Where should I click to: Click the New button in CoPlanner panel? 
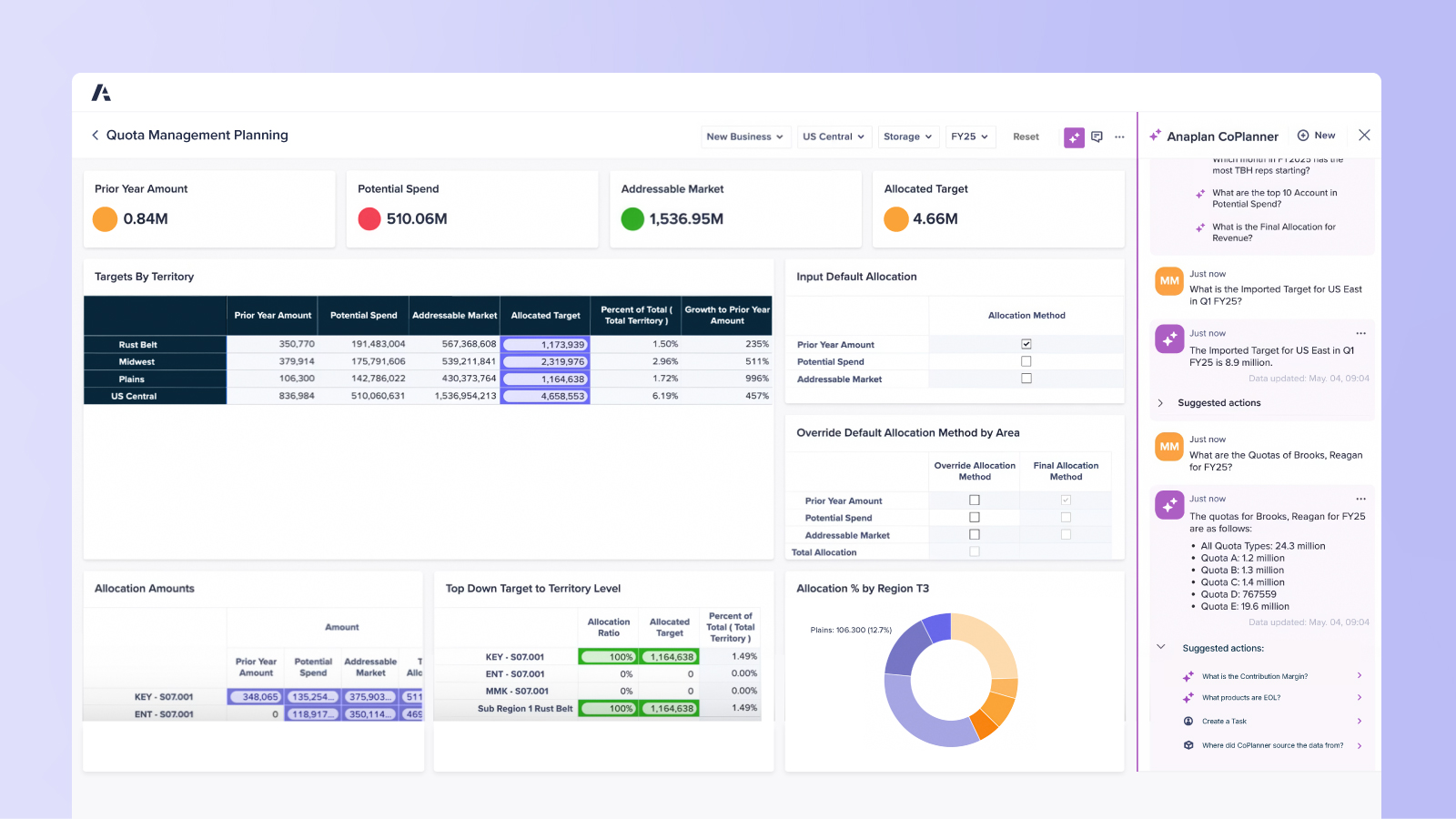(x=1317, y=135)
